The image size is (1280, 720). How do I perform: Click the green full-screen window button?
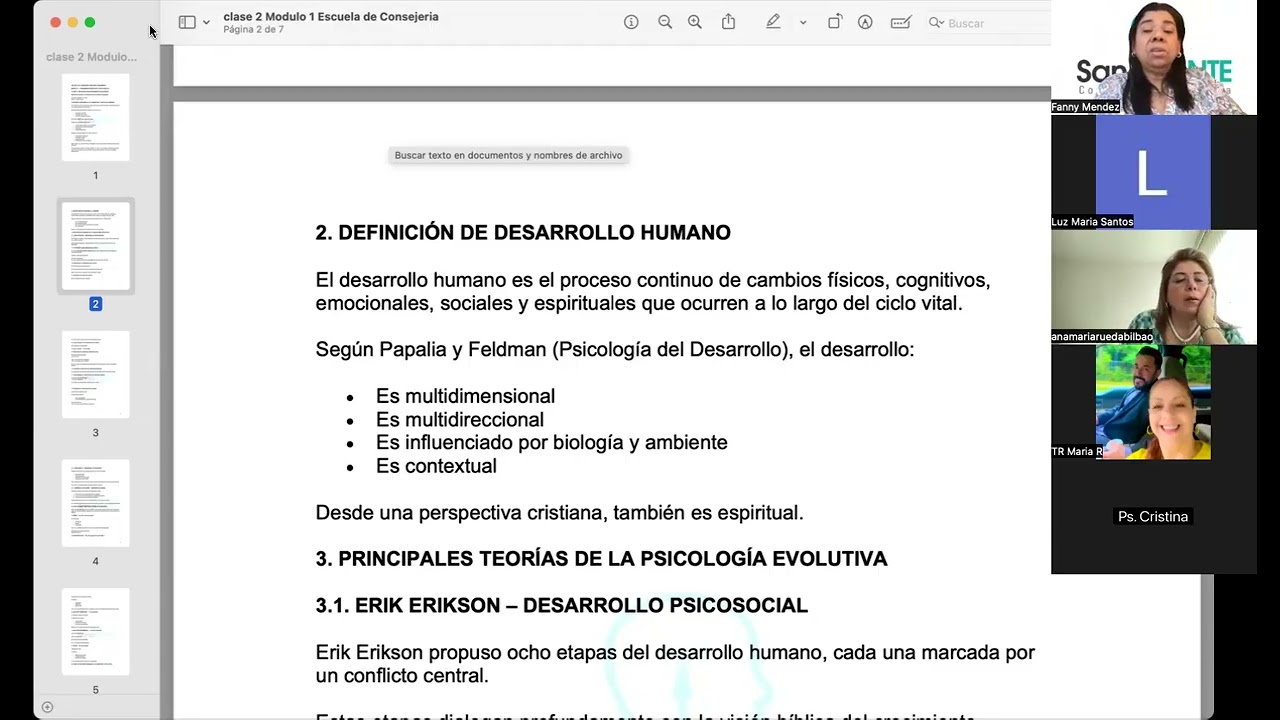90,22
